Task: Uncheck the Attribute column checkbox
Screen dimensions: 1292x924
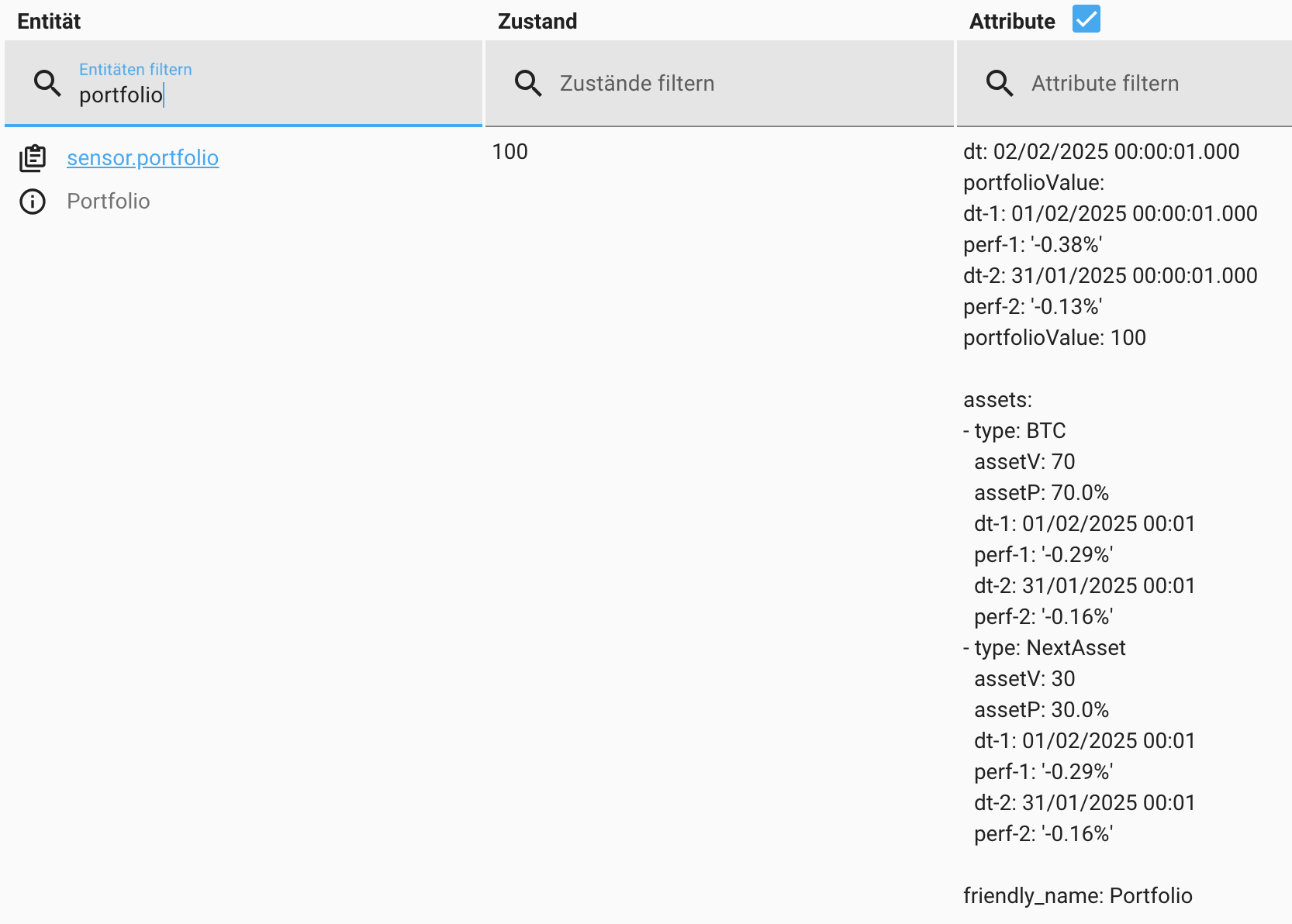Action: pos(1086,19)
